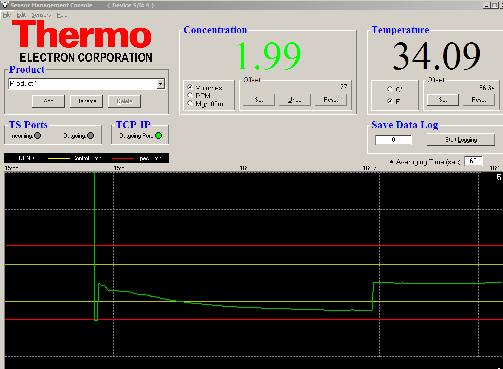The height and width of the screenshot is (369, 503).
Task: Select the PPM concentration unit radio button
Action: pos(190,95)
